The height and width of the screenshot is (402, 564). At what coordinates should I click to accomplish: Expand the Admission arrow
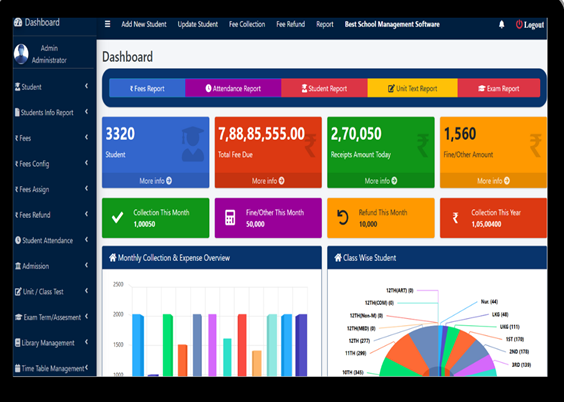(86, 265)
